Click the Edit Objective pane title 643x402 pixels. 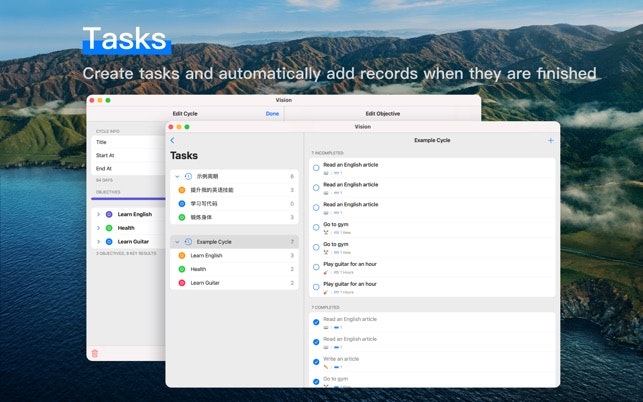(383, 114)
